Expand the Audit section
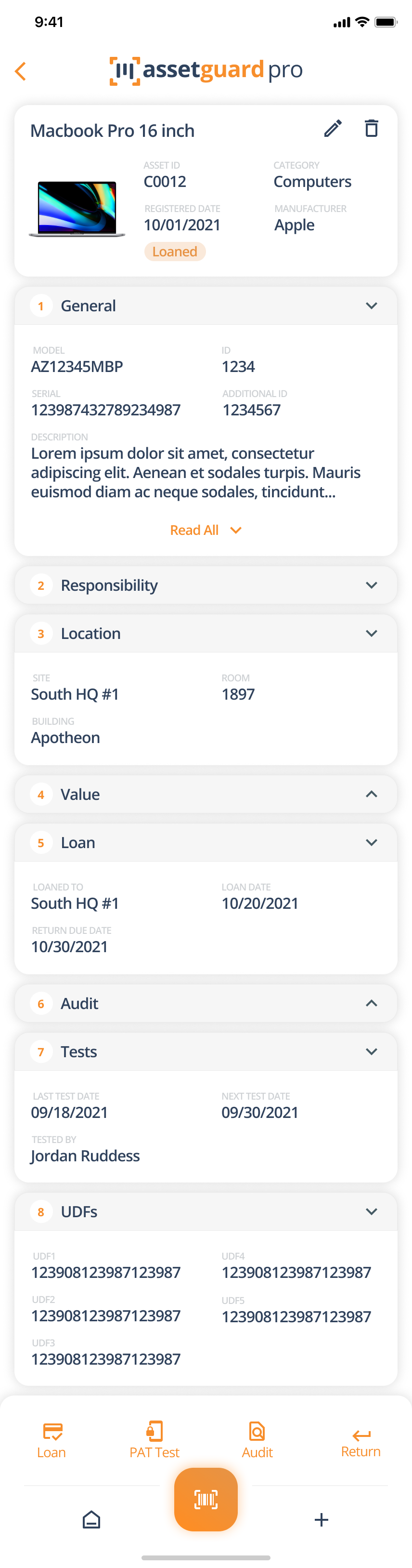Screen dimensions: 412x1568 pos(371,1002)
